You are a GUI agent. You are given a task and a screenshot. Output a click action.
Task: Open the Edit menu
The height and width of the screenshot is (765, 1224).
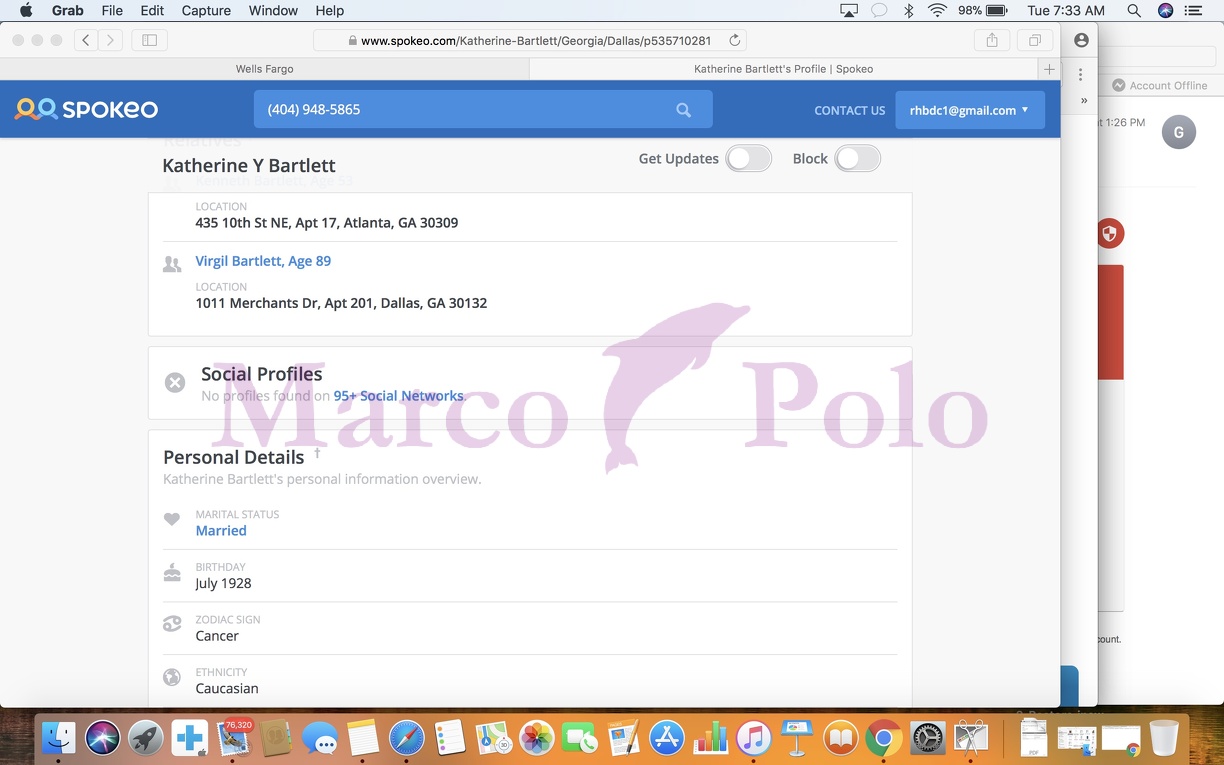(152, 11)
